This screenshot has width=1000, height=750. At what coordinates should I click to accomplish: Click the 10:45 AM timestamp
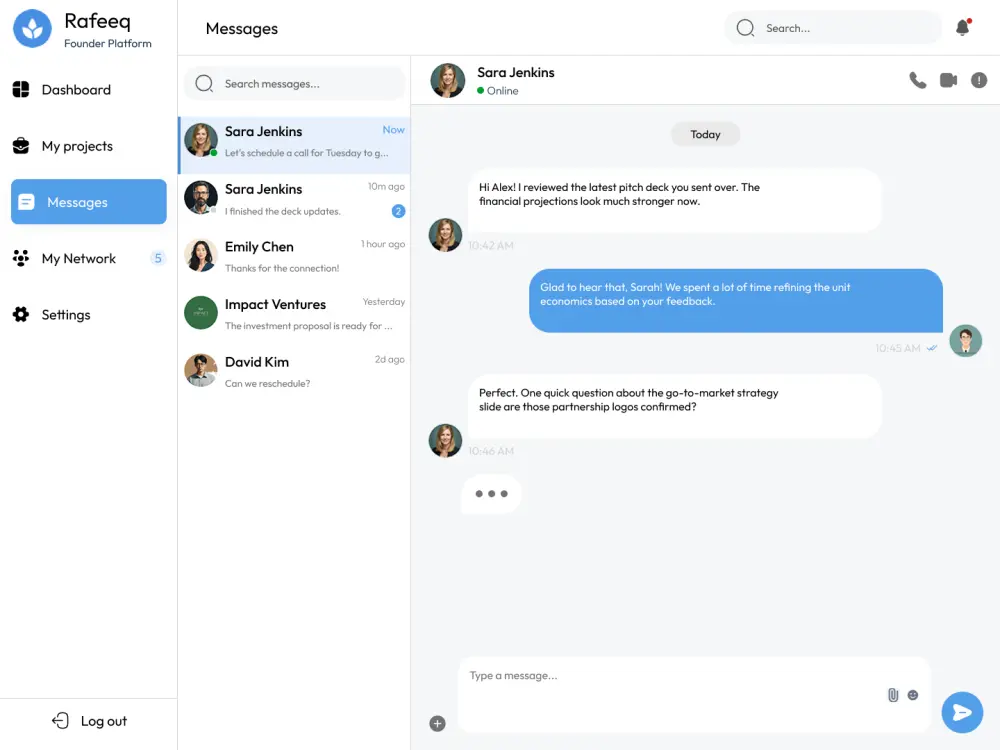tap(898, 348)
